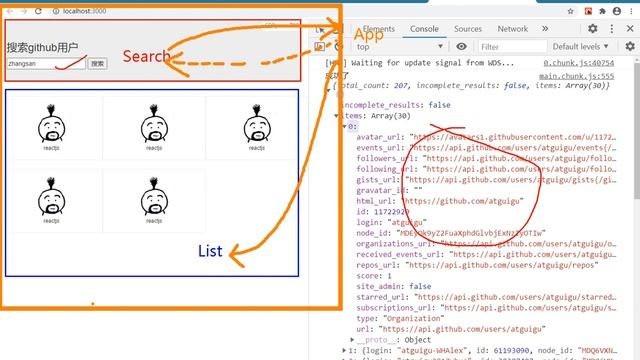The width and height of the screenshot is (640, 360).
Task: Switch to the Console tab
Action: point(424,29)
